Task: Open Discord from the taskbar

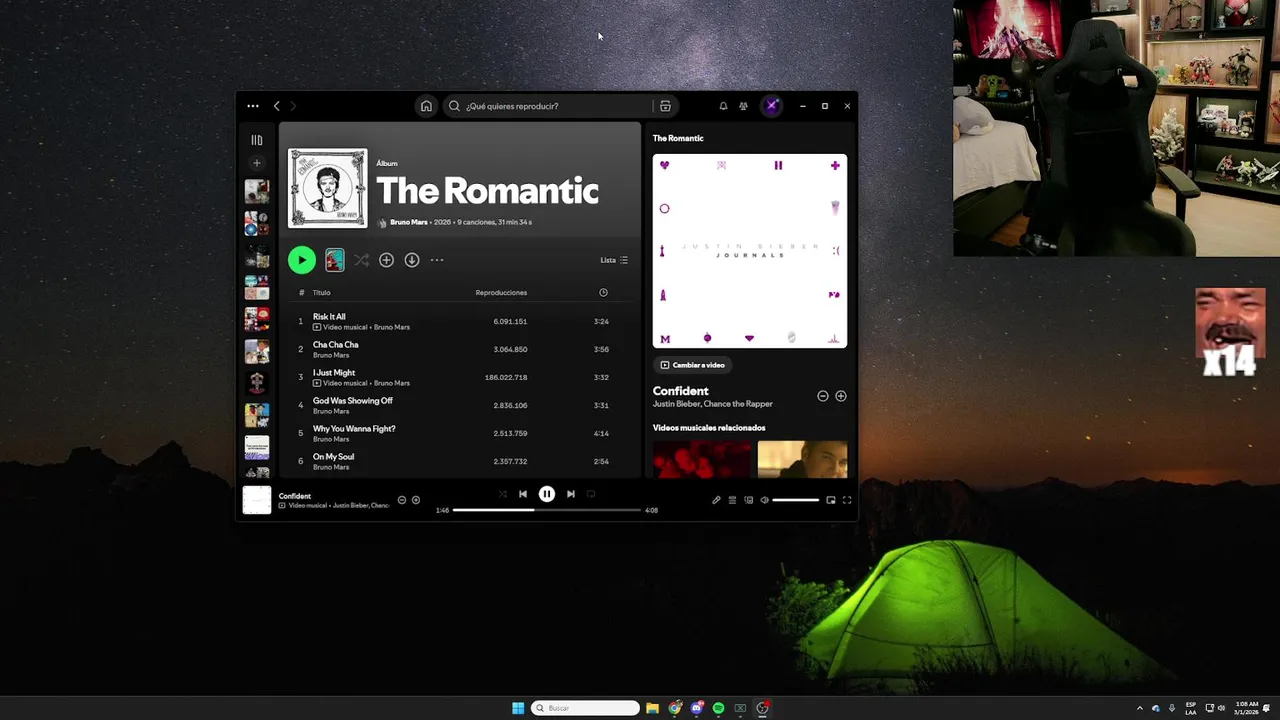Action: click(697, 708)
